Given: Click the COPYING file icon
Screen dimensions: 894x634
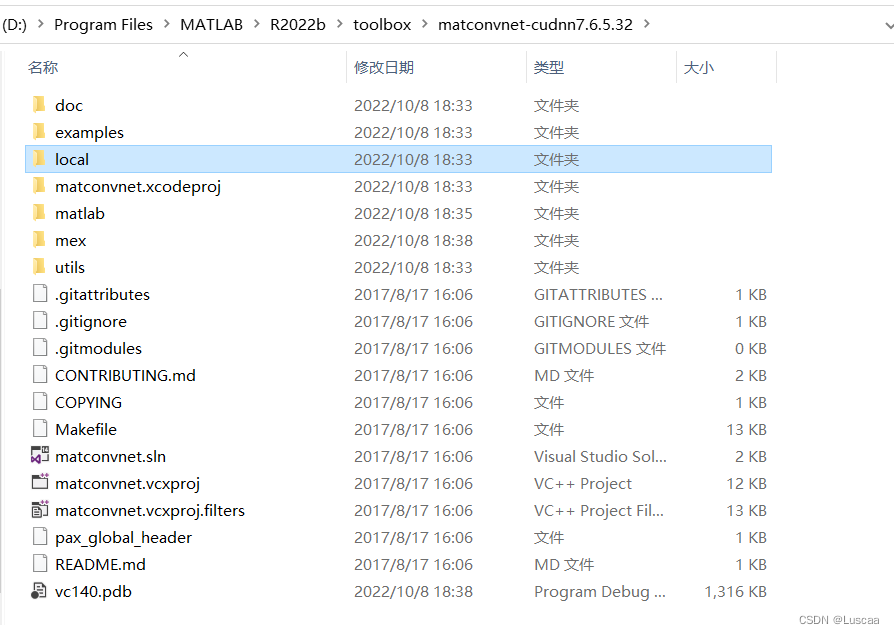Looking at the screenshot, I should point(40,402).
